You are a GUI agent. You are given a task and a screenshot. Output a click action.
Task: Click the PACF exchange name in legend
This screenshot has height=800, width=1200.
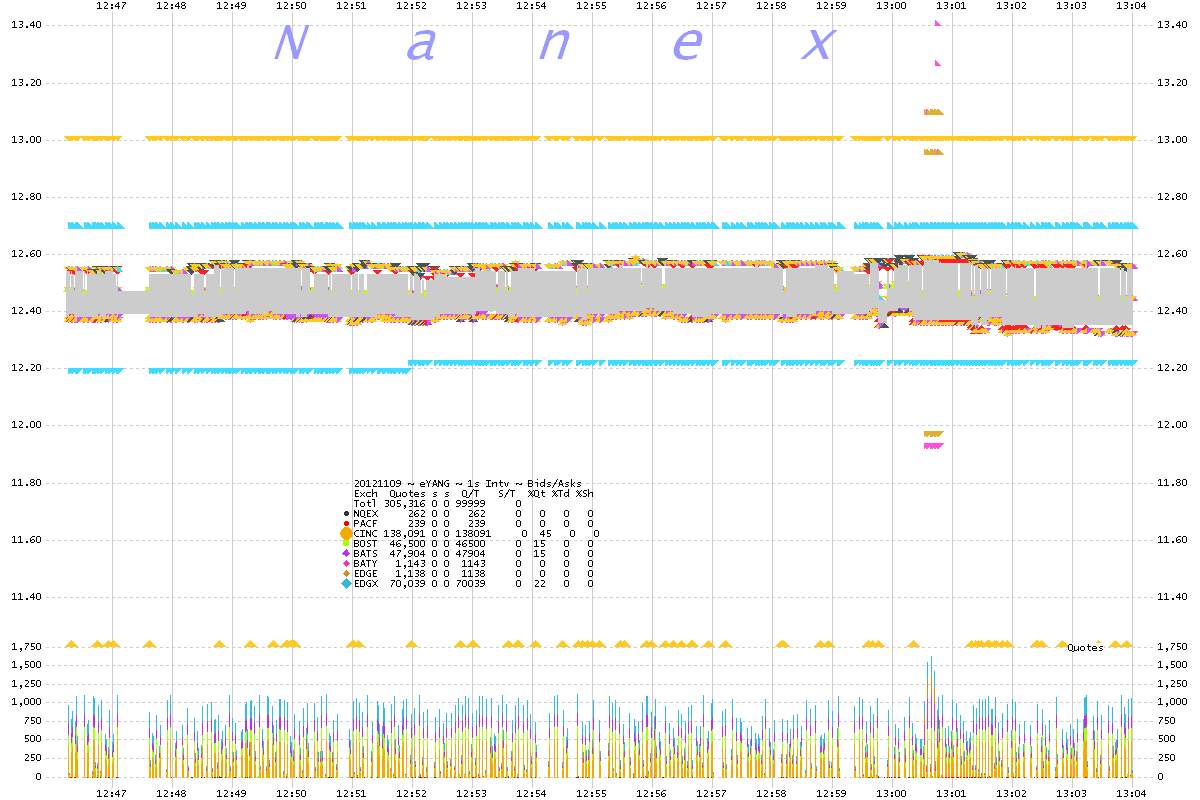pyautogui.click(x=366, y=523)
